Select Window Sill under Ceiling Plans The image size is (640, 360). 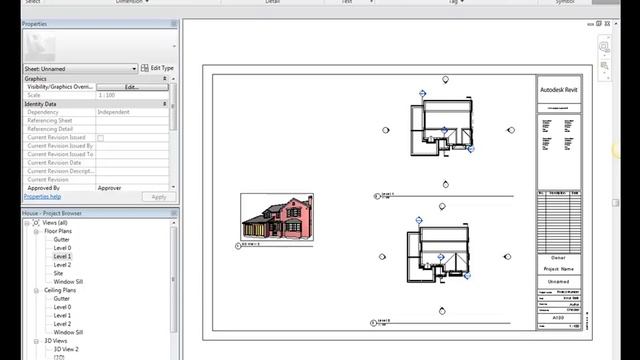click(x=68, y=333)
